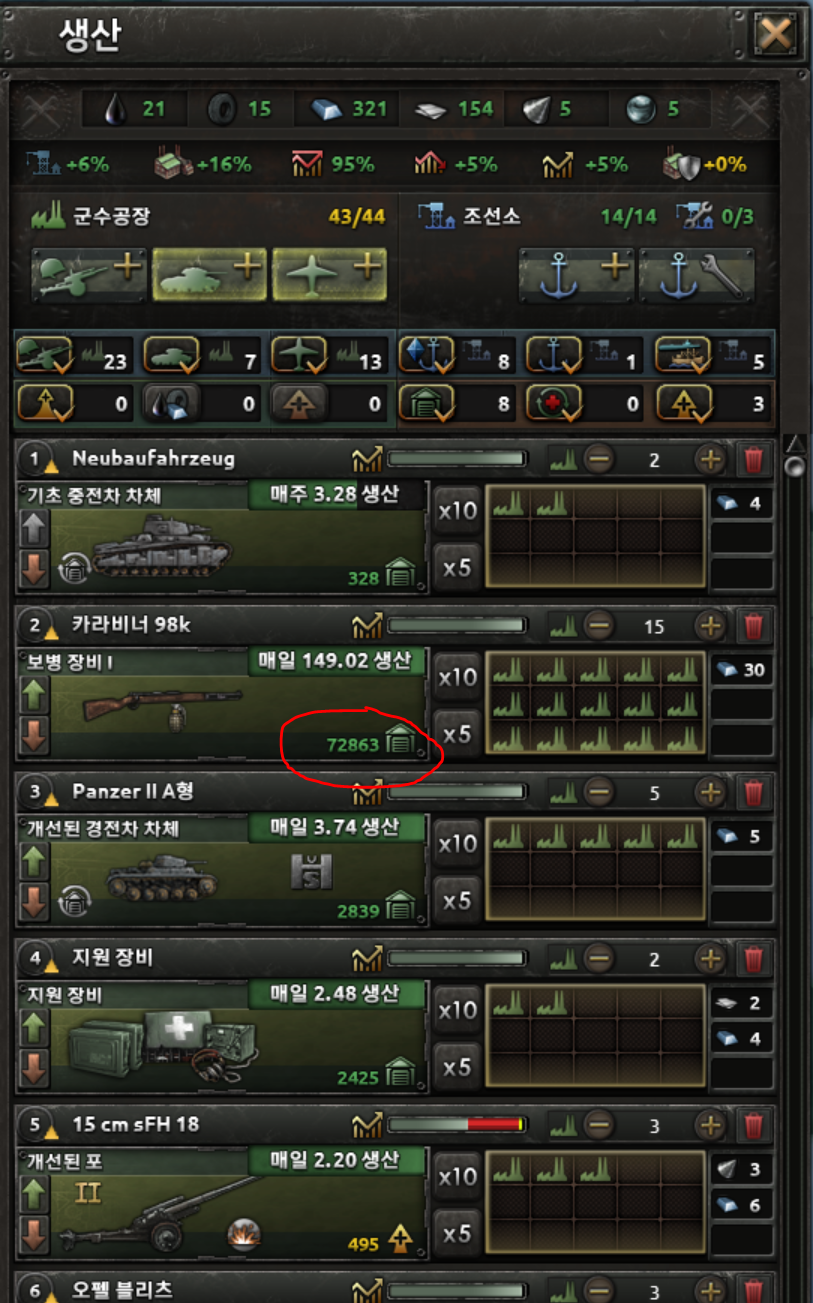Click x10 button for Neubaufahrzeug line
Image resolution: width=813 pixels, height=1303 pixels.
click(x=457, y=511)
